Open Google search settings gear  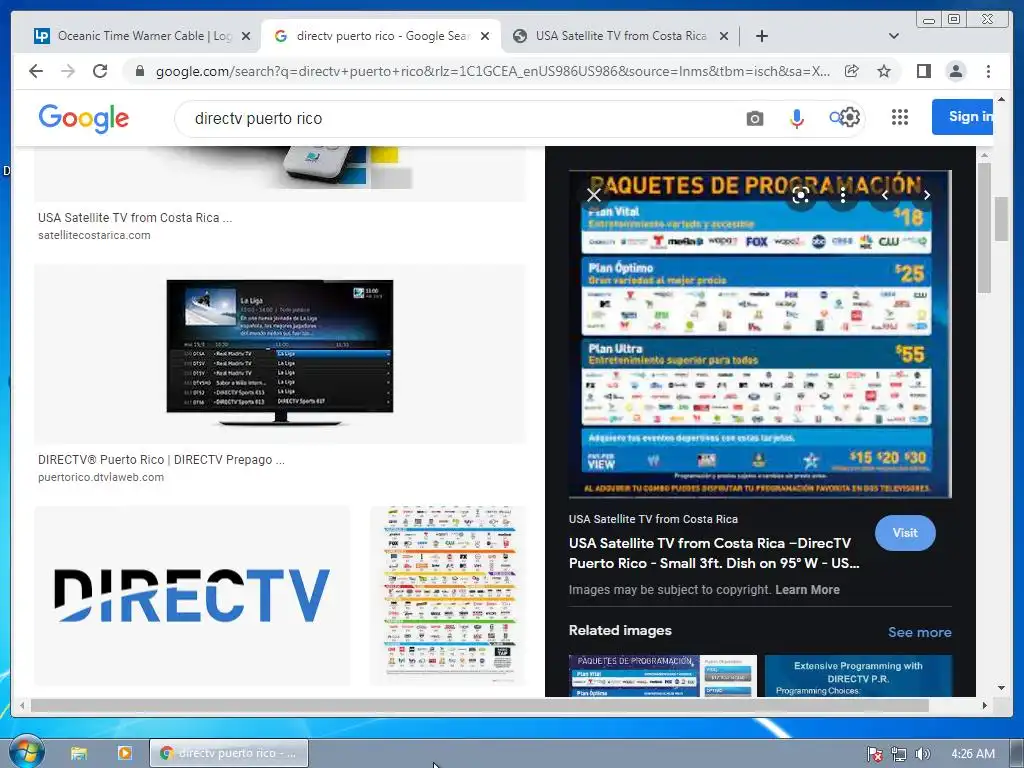coord(850,118)
